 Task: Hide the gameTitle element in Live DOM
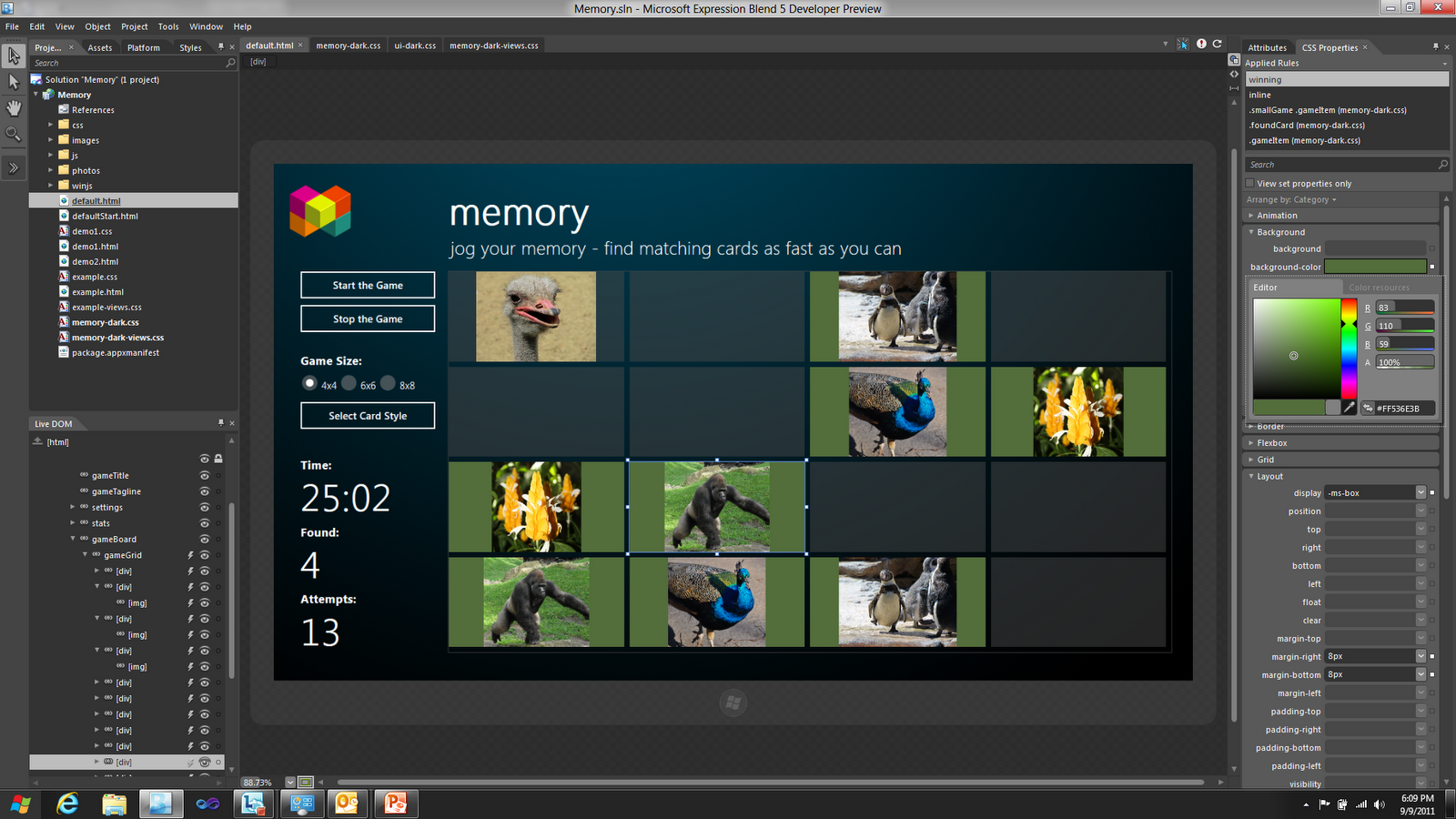point(205,475)
